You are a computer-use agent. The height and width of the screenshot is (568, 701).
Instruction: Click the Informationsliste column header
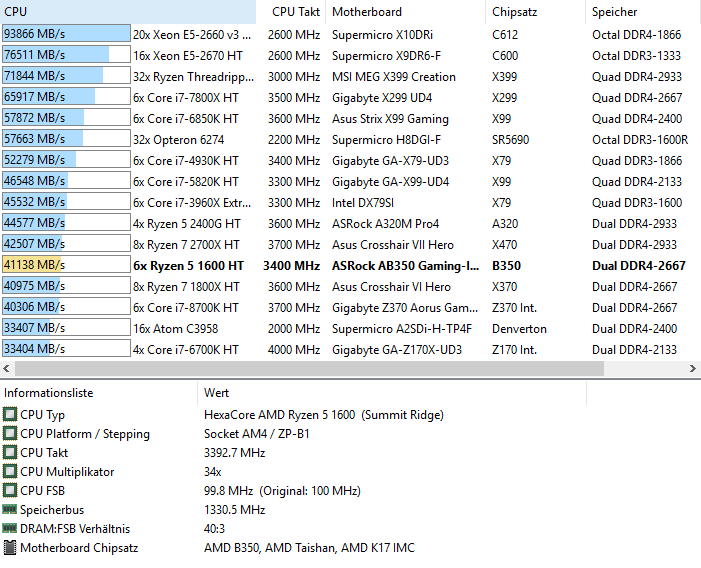tap(98, 393)
